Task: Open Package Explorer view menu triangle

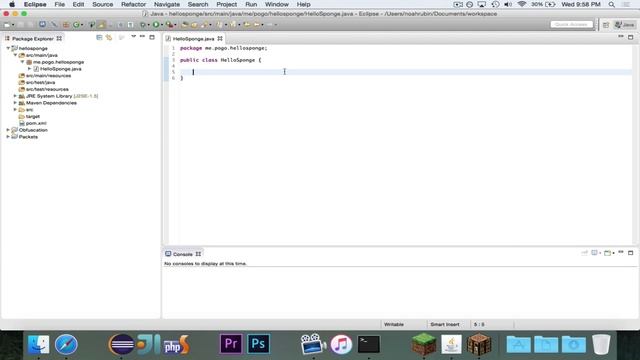Action: pos(133,37)
